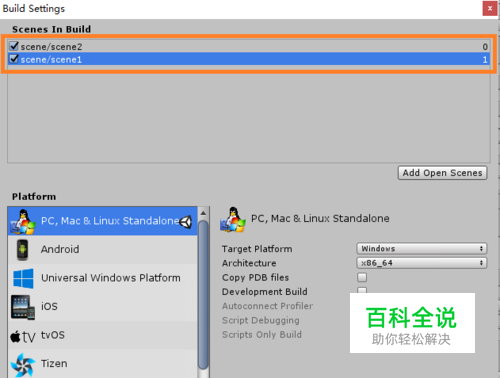Click the platform list scroll up arrow
Screen dimensions: 500x378
pos(203,213)
